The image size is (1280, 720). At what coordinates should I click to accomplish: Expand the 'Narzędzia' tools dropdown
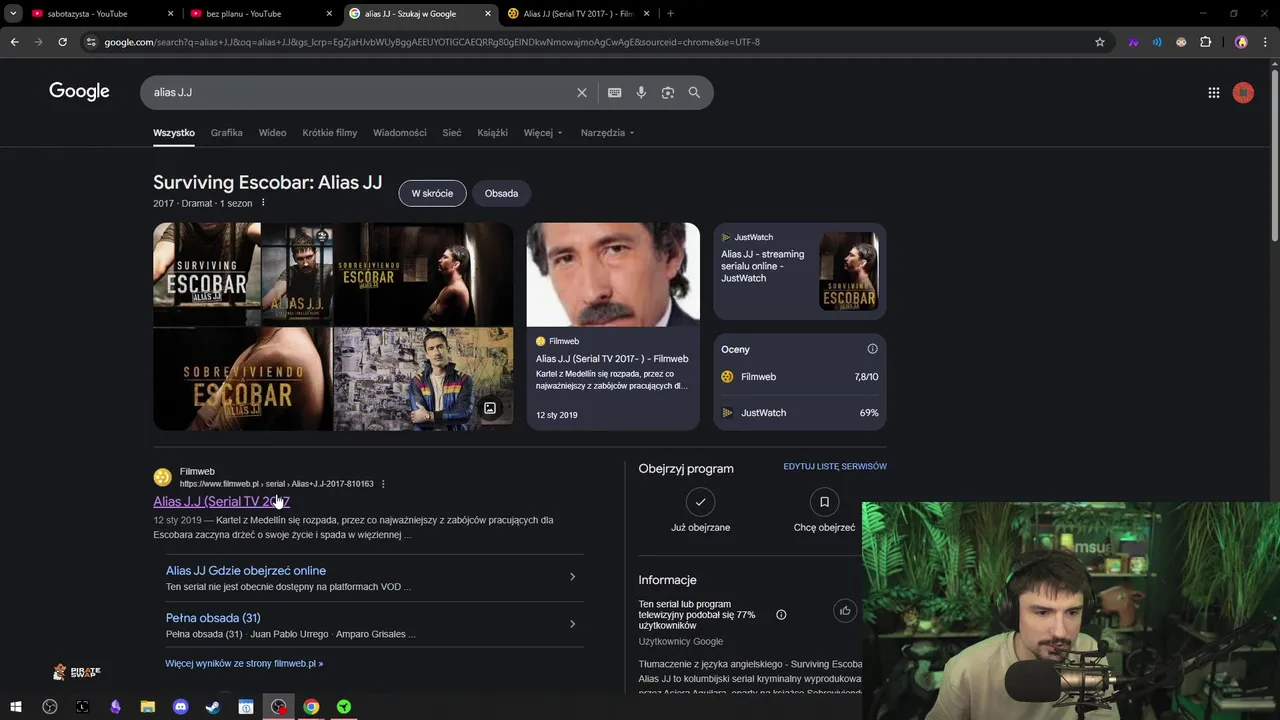click(607, 133)
